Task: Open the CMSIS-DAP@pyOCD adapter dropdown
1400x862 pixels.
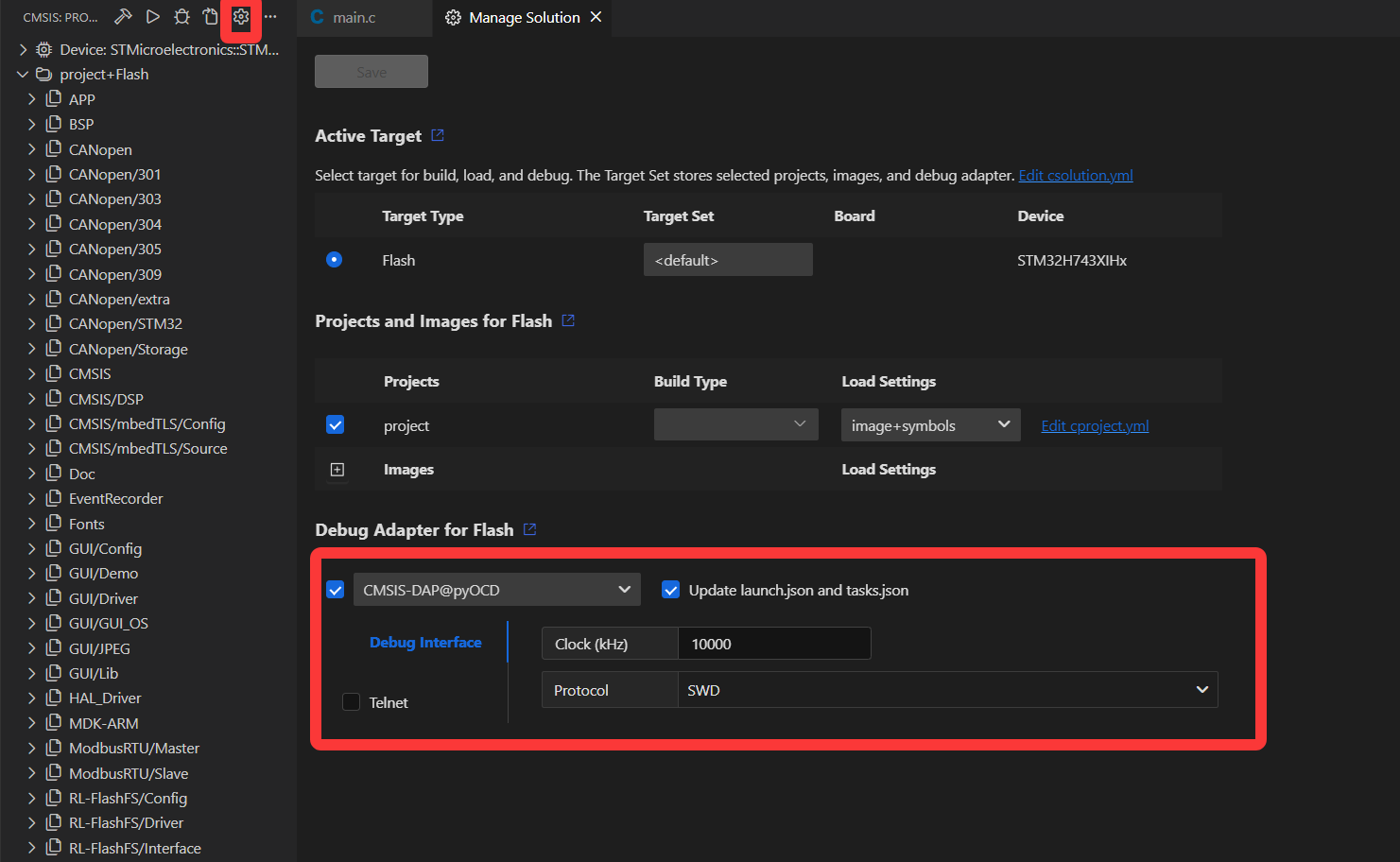Action: (496, 590)
